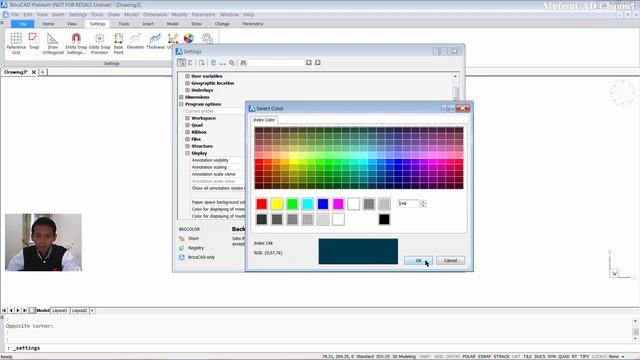The height and width of the screenshot is (360, 640).
Task: Toggle ORTHO in status bar
Action: [453, 356]
